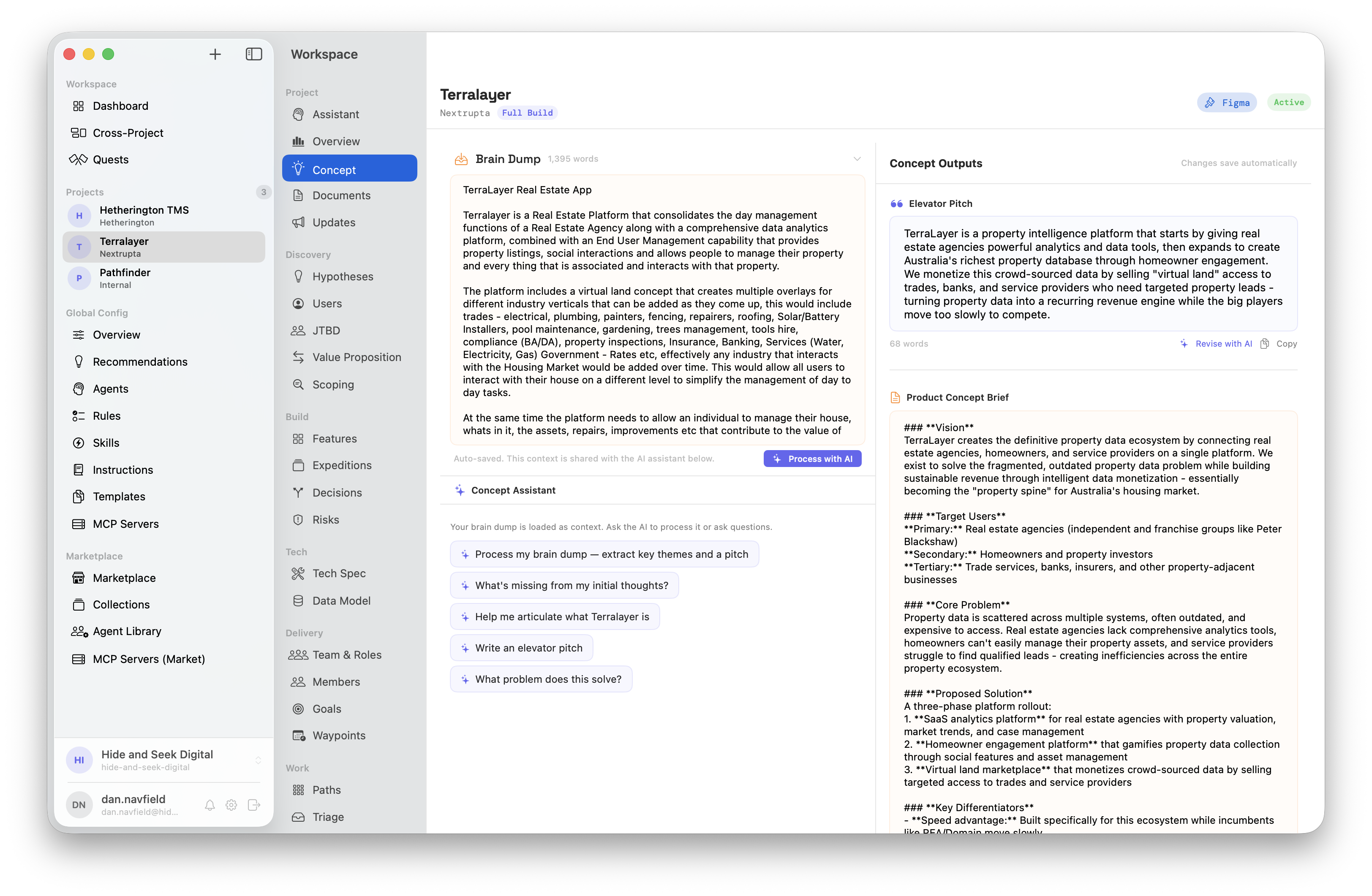1372x896 pixels.
Task: Collapse the Brain Dump section chevron
Action: [857, 159]
